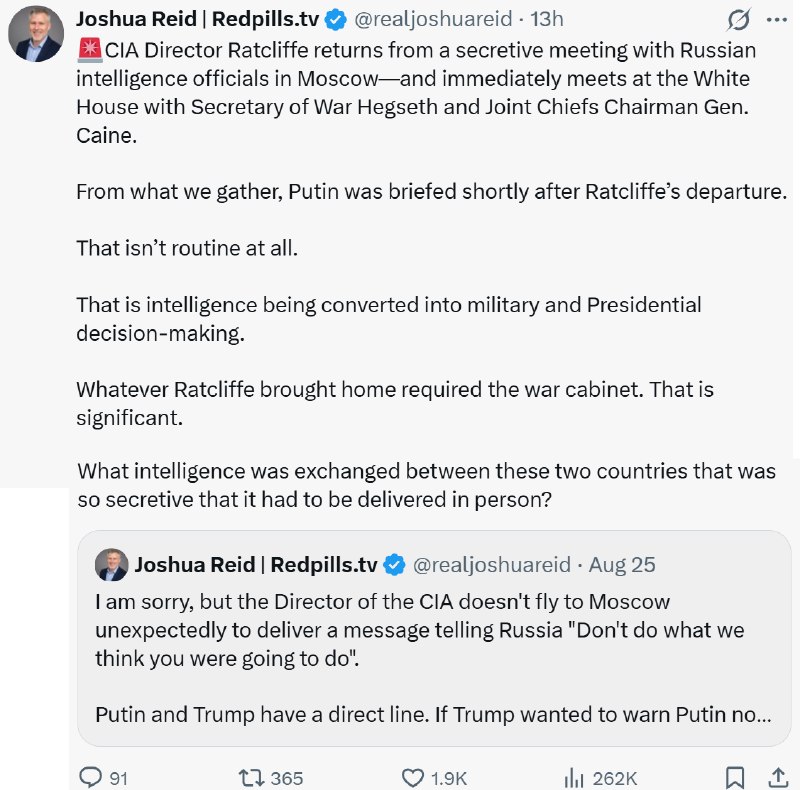Click the blue verified badge beside top author
800x790 pixels.
pyautogui.click(x=336, y=19)
